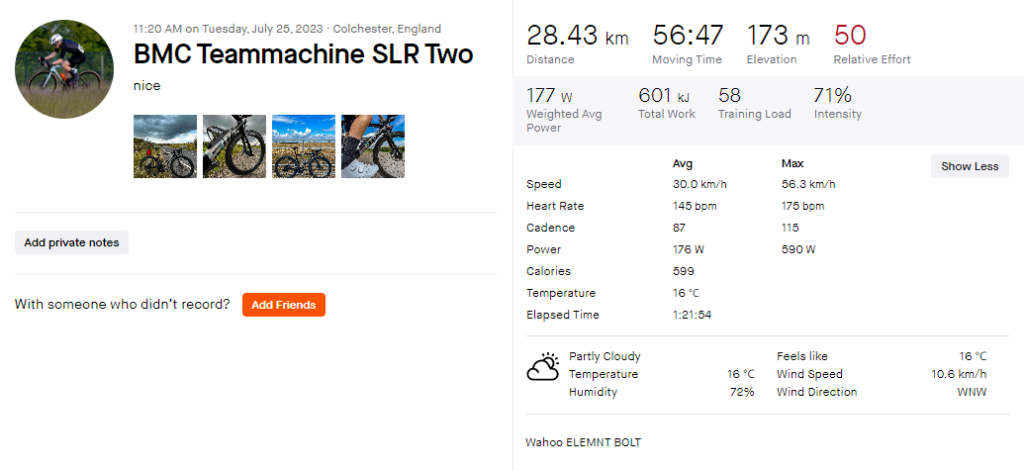
Task: Click the Power row label
Action: tap(543, 249)
